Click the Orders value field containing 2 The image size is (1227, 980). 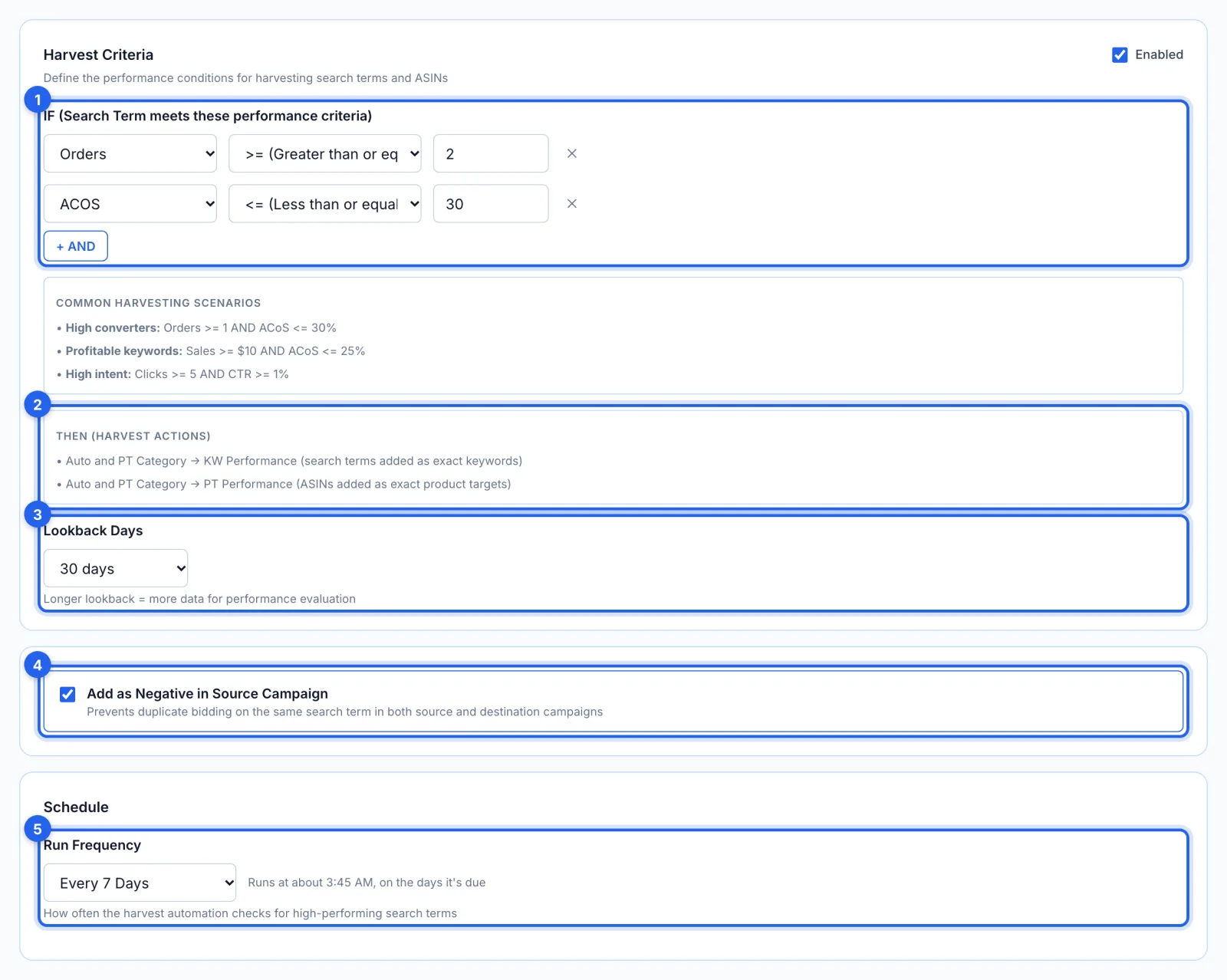pos(491,153)
